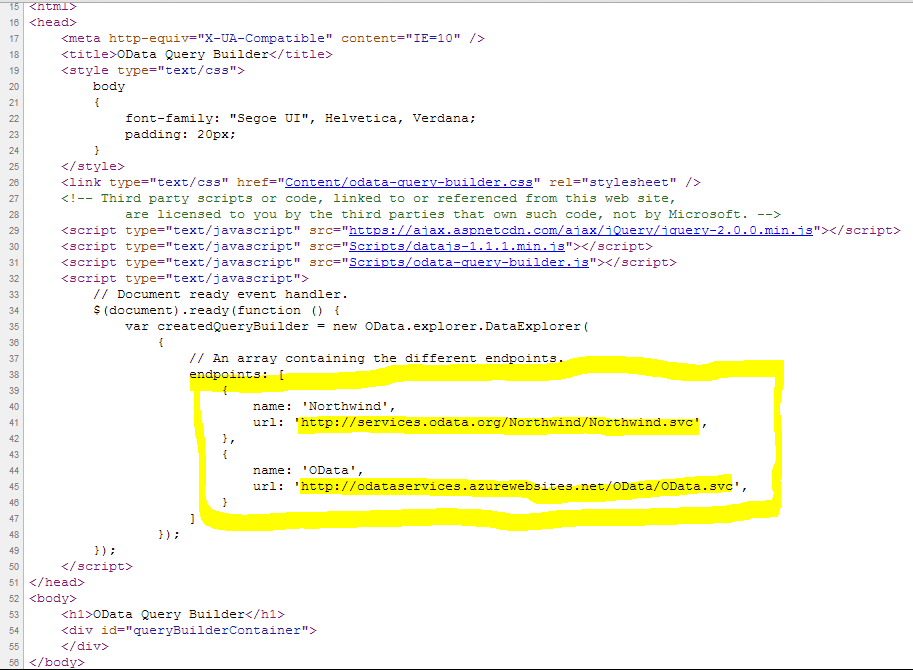The image size is (913, 670).
Task: Click the comment line "are licensed to you"
Action: 452,214
